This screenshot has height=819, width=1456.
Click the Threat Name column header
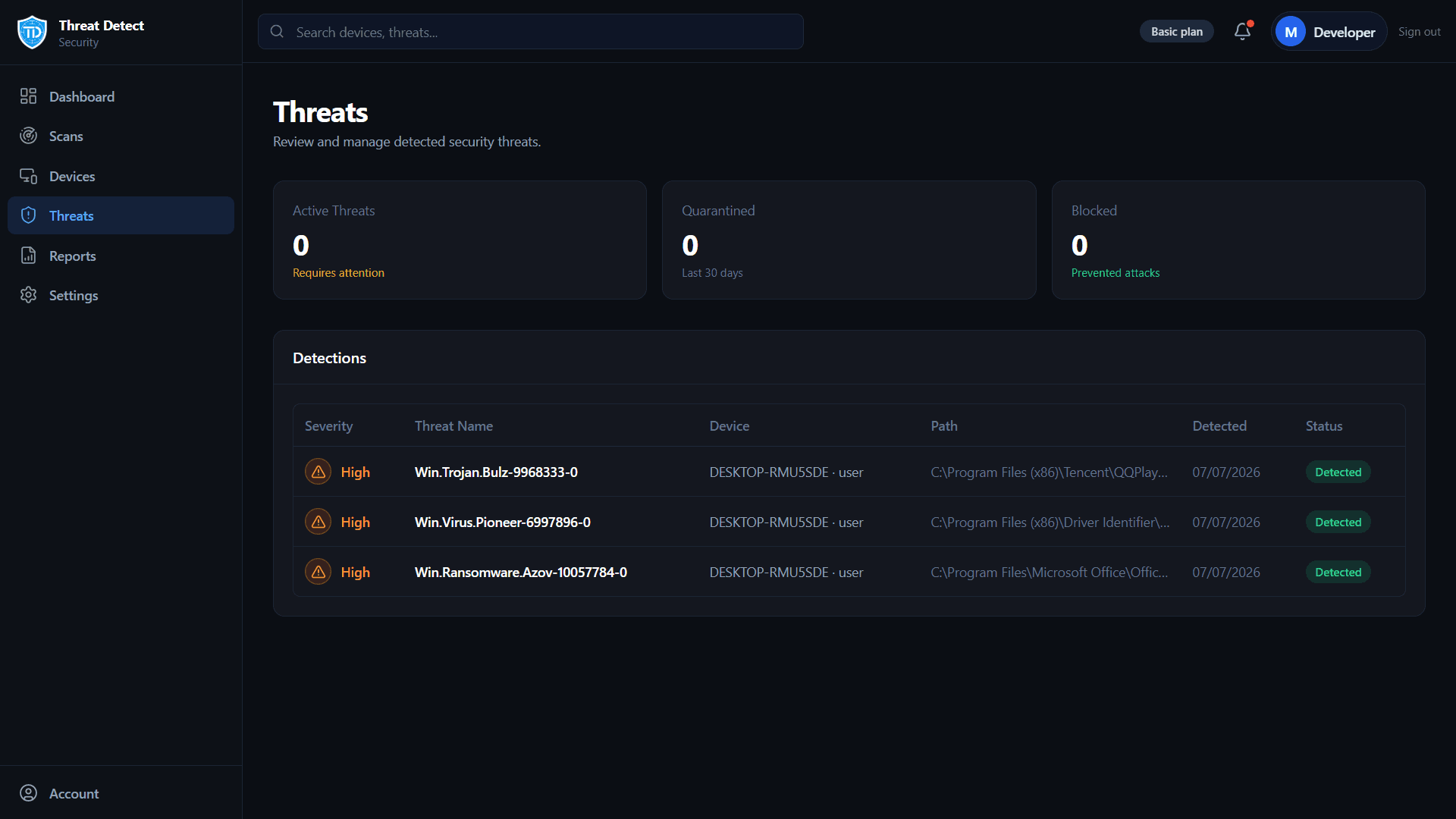453,426
